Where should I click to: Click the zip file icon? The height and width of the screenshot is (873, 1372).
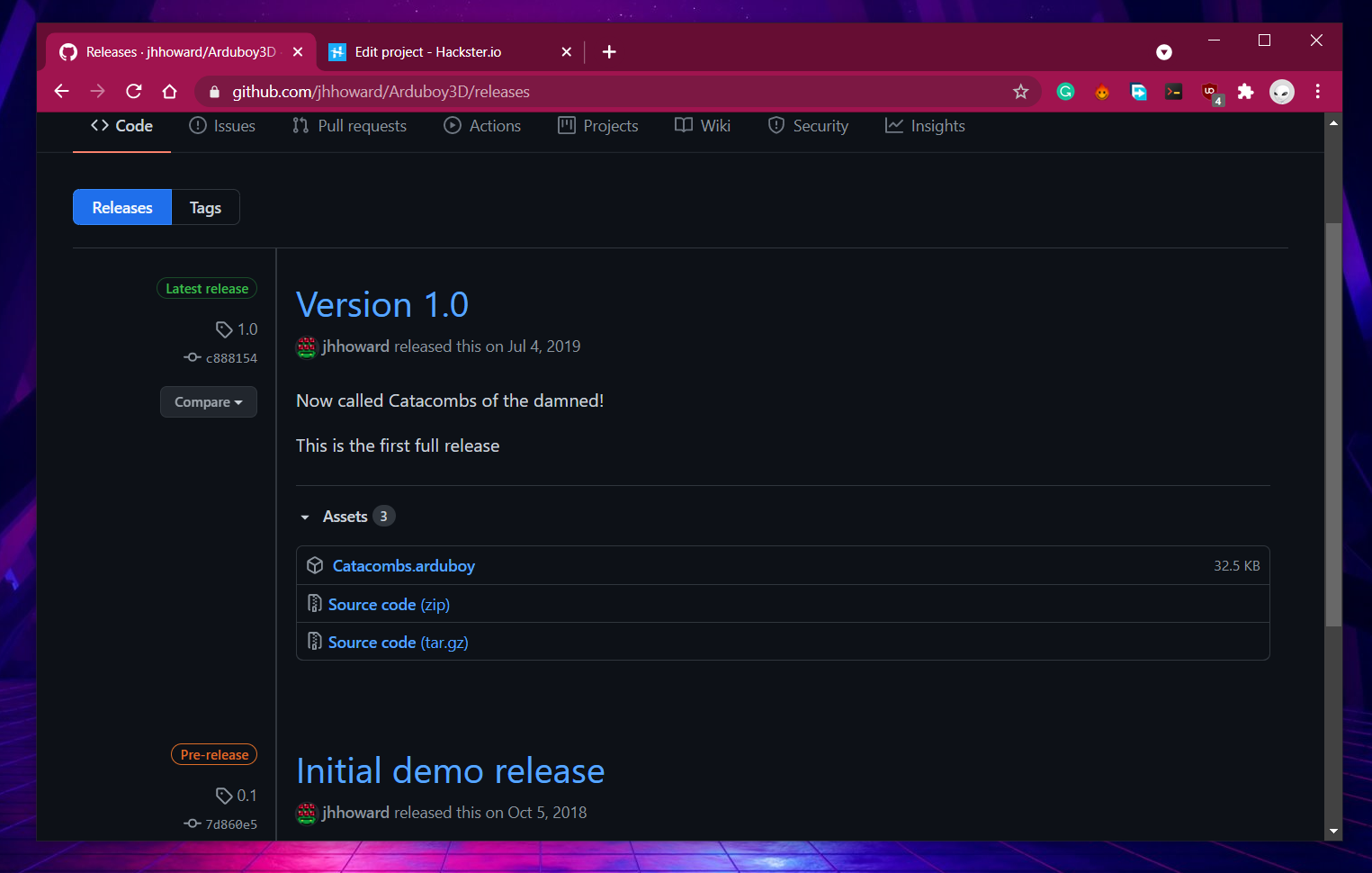315,604
